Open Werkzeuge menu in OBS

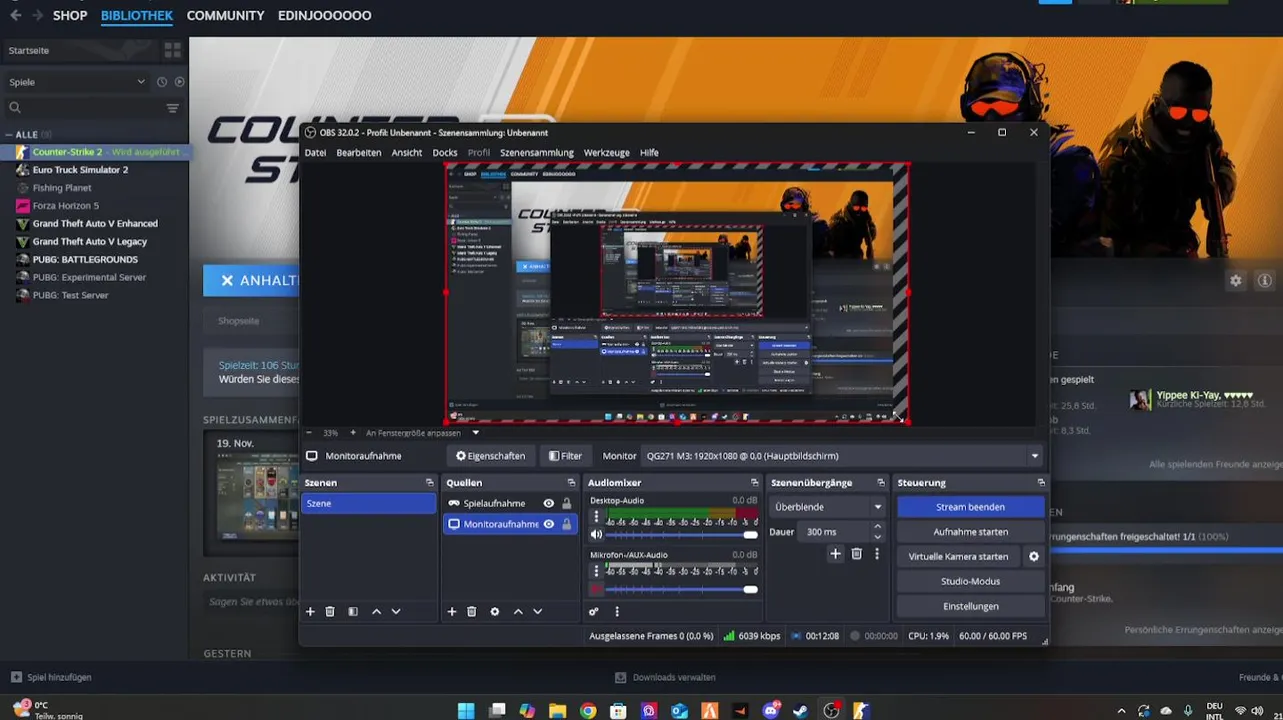607,153
